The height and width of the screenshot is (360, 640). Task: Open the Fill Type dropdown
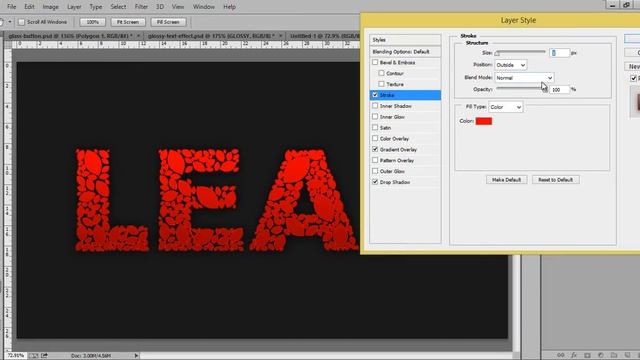click(506, 107)
